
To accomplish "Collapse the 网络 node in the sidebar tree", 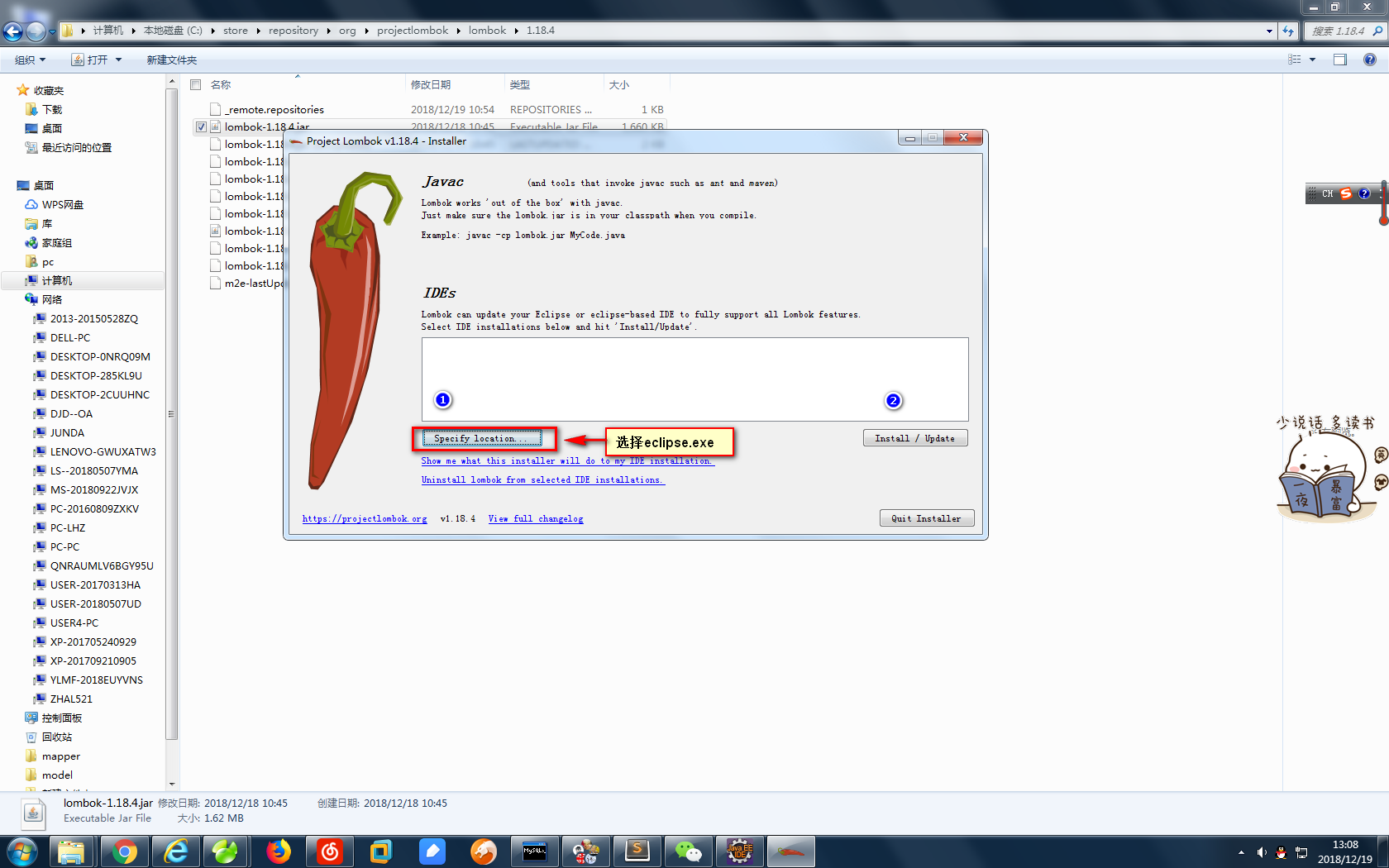I will [x=18, y=299].
